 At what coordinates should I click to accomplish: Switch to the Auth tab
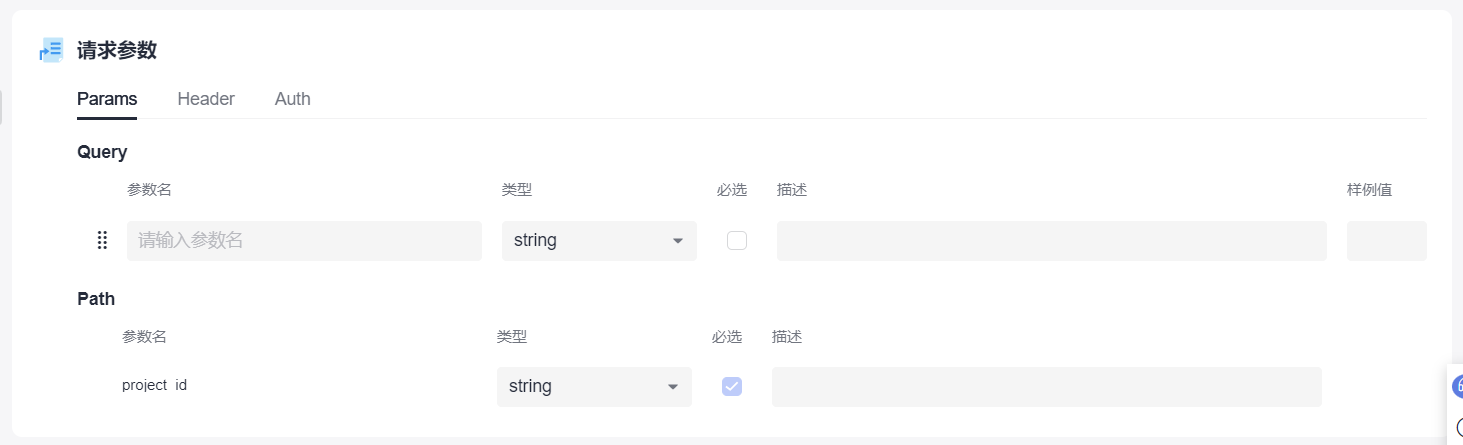click(x=293, y=99)
